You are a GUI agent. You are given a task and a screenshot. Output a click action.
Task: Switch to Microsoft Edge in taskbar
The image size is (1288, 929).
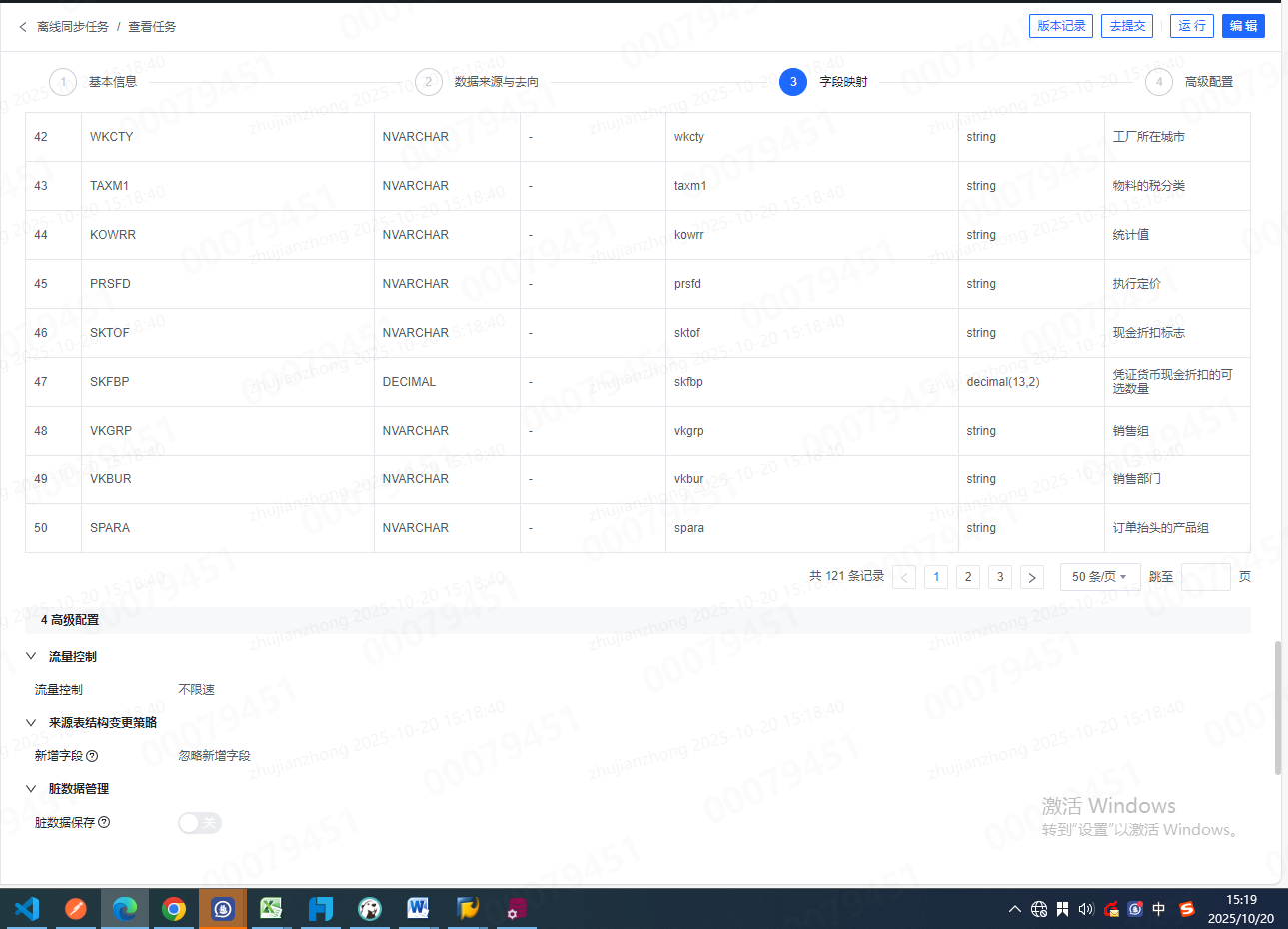(125, 909)
